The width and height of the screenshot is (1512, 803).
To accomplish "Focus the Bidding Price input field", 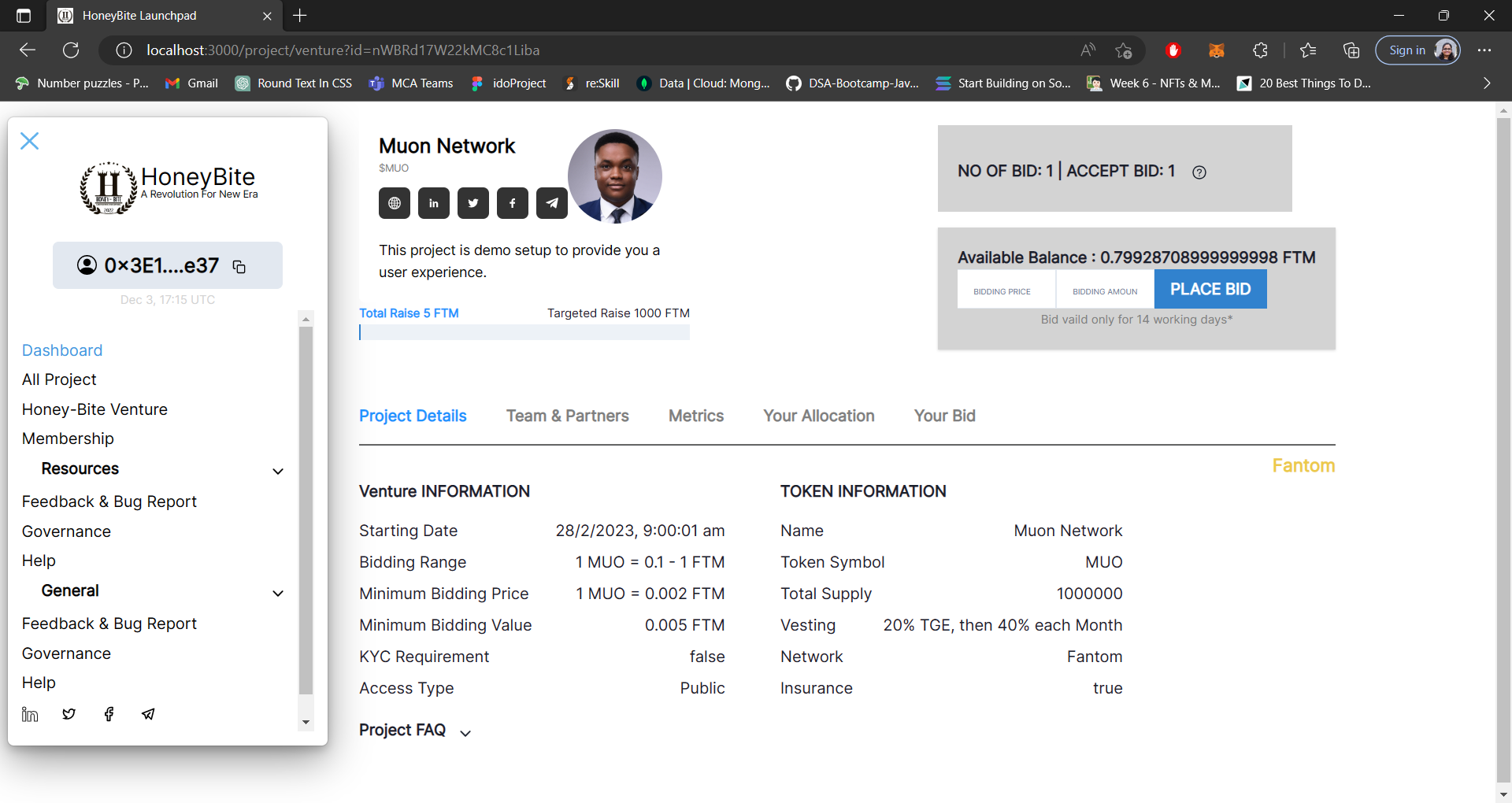I will (x=1006, y=289).
